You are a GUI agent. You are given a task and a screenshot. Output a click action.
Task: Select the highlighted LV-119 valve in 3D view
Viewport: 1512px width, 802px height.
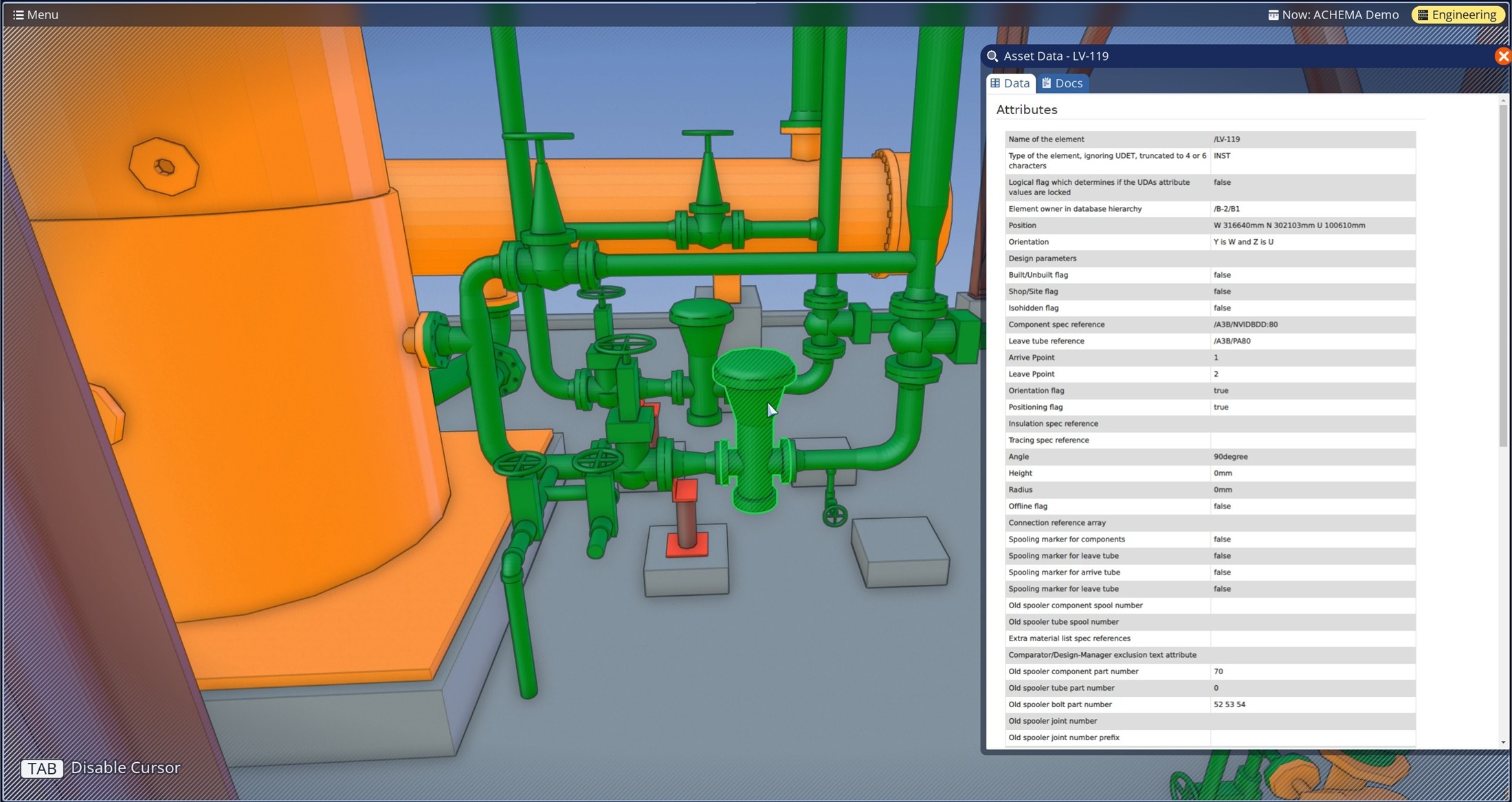pos(755,430)
